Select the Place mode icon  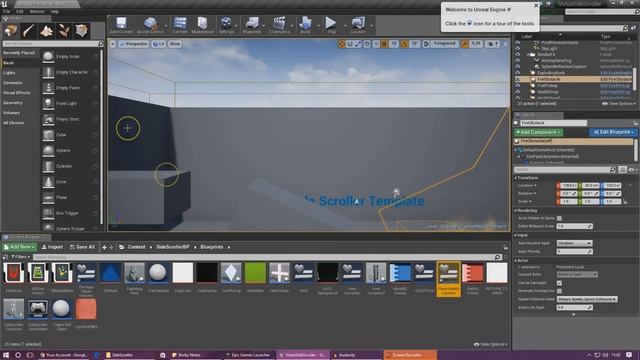click(11, 31)
